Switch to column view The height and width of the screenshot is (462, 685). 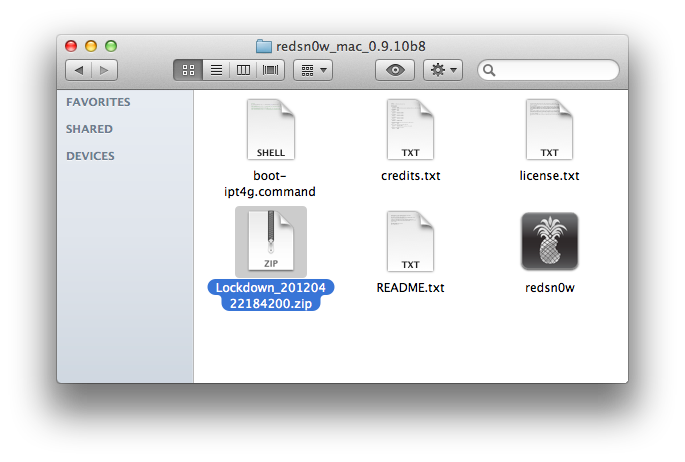click(x=243, y=70)
